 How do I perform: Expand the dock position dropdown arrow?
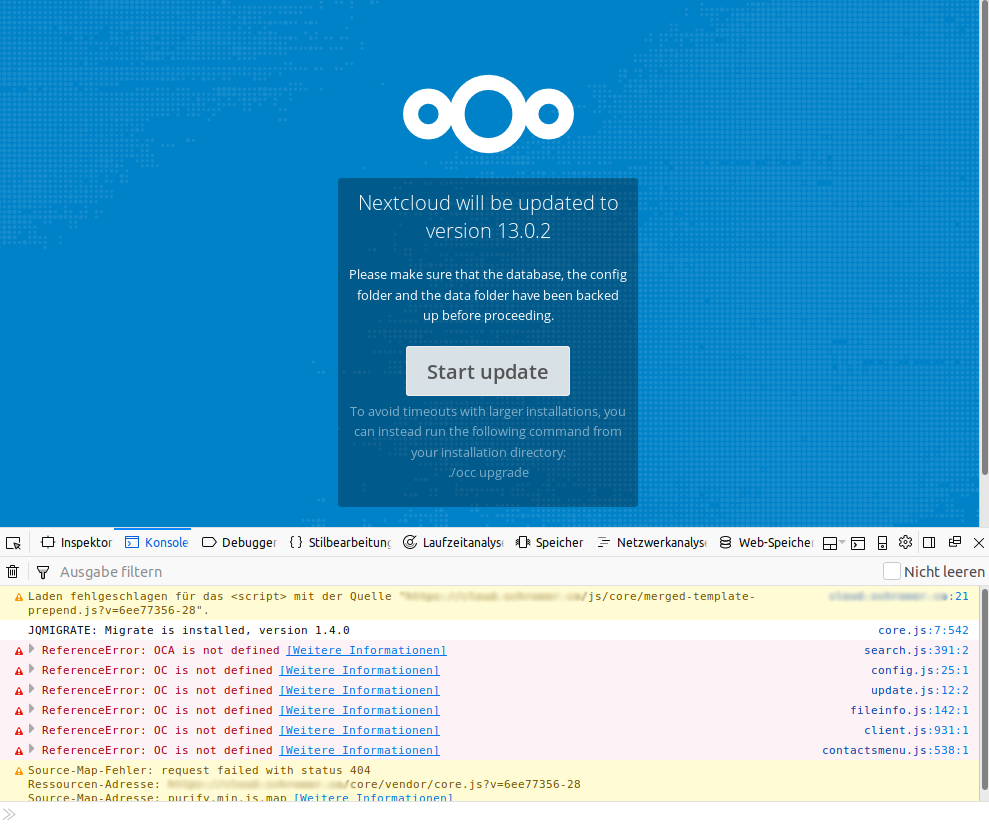(x=841, y=542)
